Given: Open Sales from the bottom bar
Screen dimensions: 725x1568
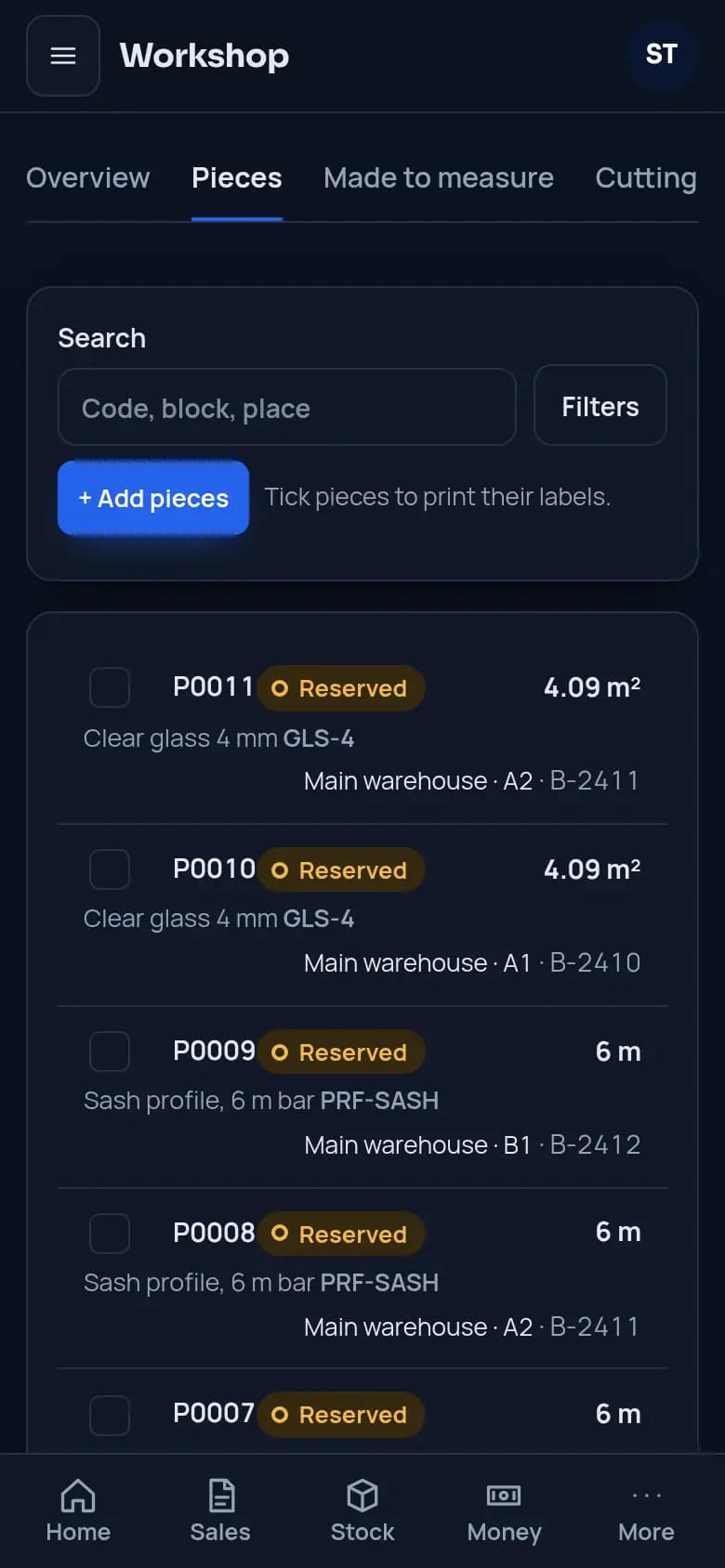Looking at the screenshot, I should click(220, 1510).
